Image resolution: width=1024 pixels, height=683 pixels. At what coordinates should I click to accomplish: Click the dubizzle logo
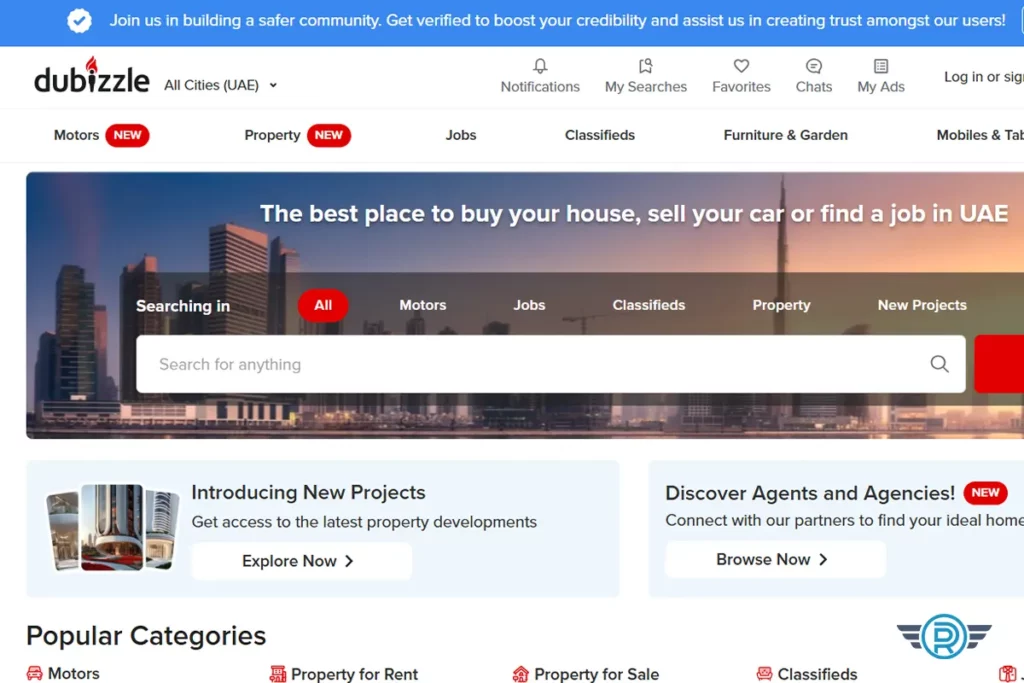(91, 76)
